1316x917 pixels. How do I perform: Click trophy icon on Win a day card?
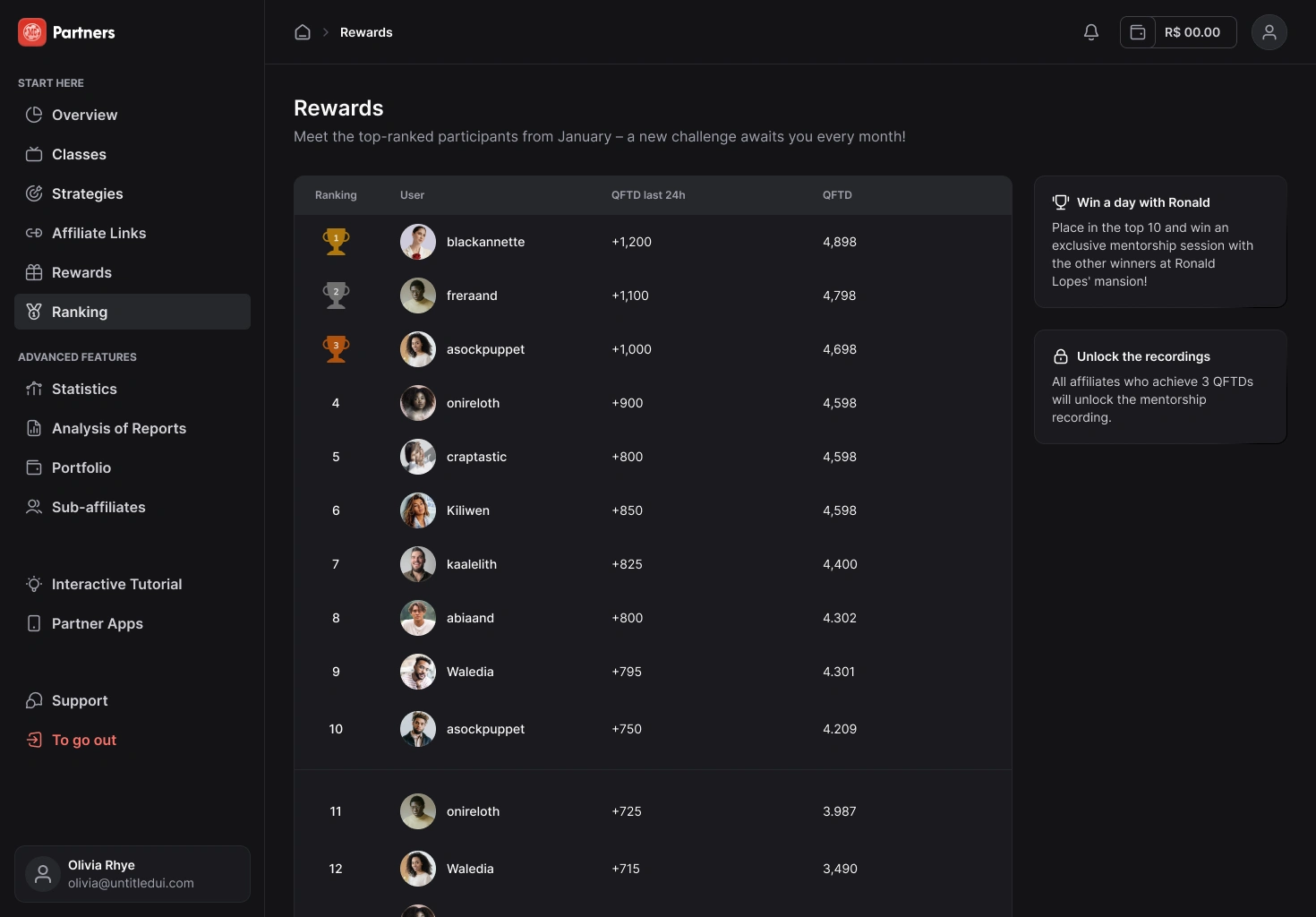click(1061, 202)
